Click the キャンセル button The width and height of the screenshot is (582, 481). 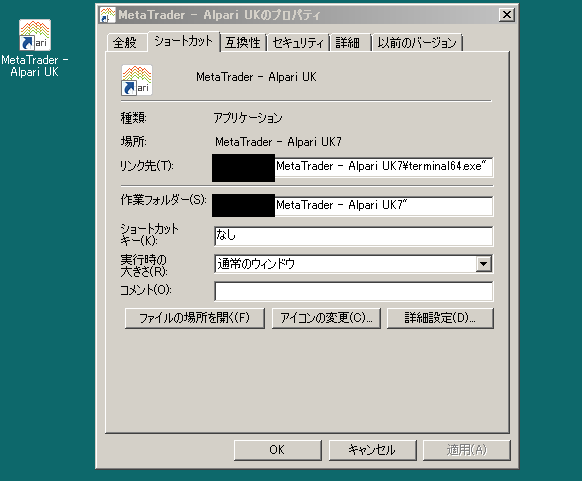(x=372, y=450)
